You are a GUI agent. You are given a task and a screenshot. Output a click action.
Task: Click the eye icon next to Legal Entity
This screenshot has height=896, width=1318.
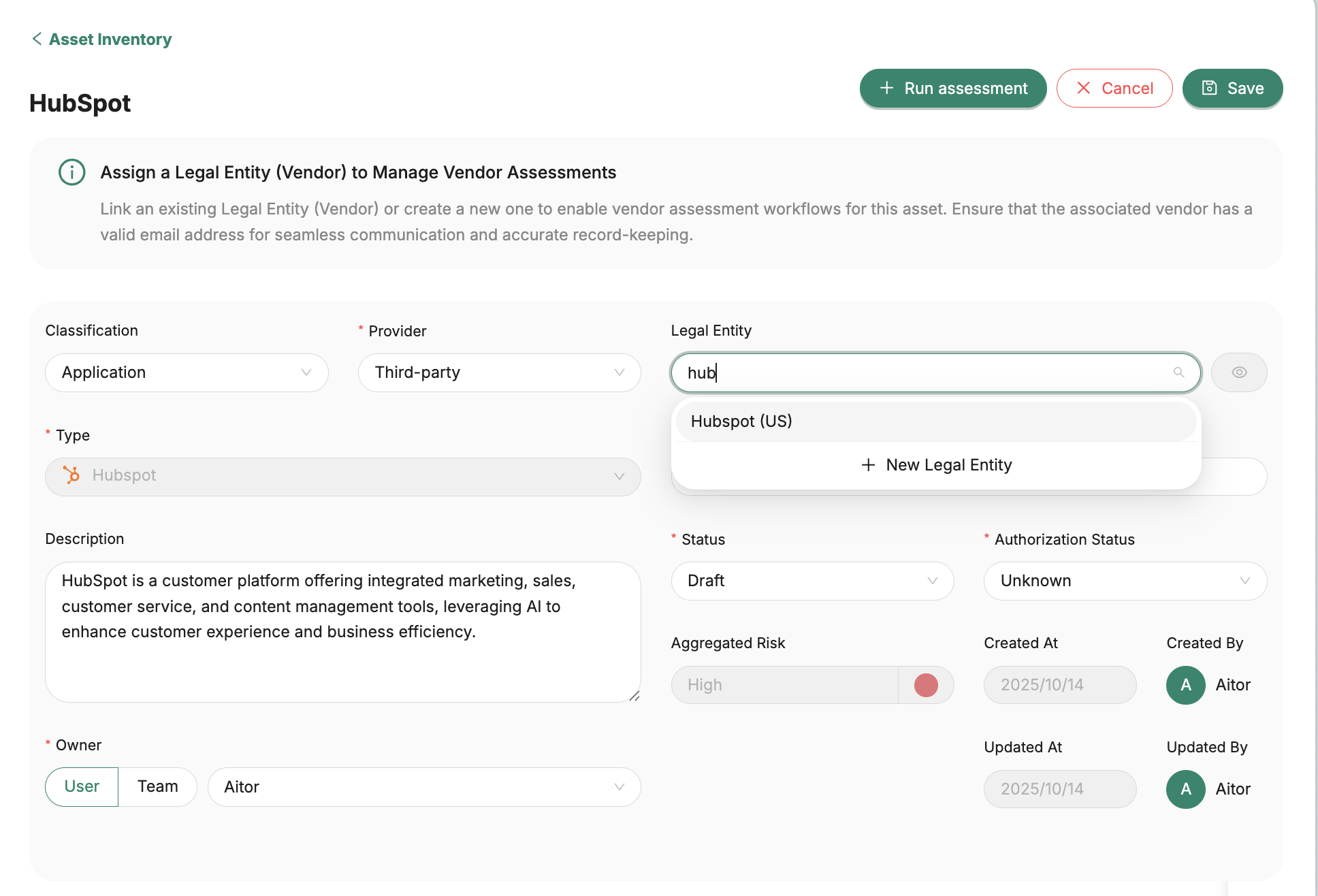click(x=1239, y=372)
